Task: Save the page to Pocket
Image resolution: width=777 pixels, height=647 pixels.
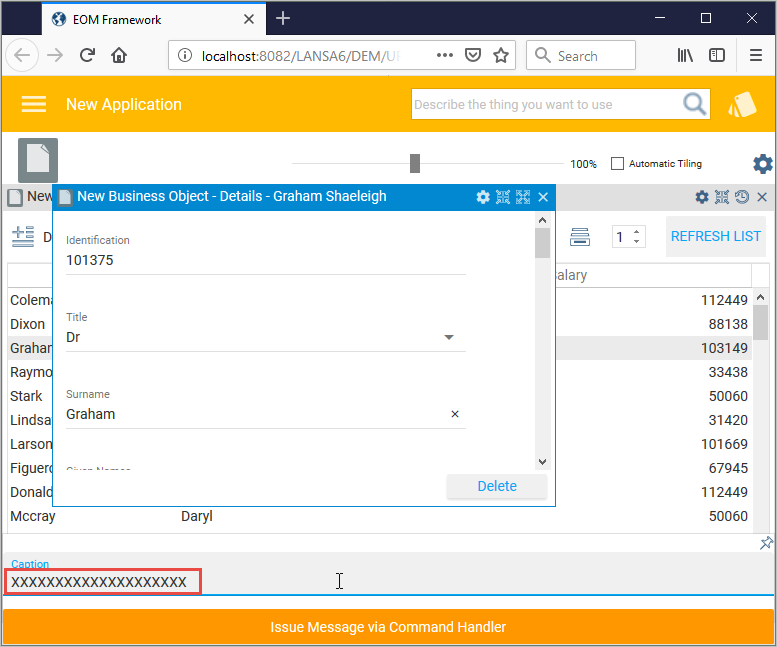Action: (x=473, y=55)
